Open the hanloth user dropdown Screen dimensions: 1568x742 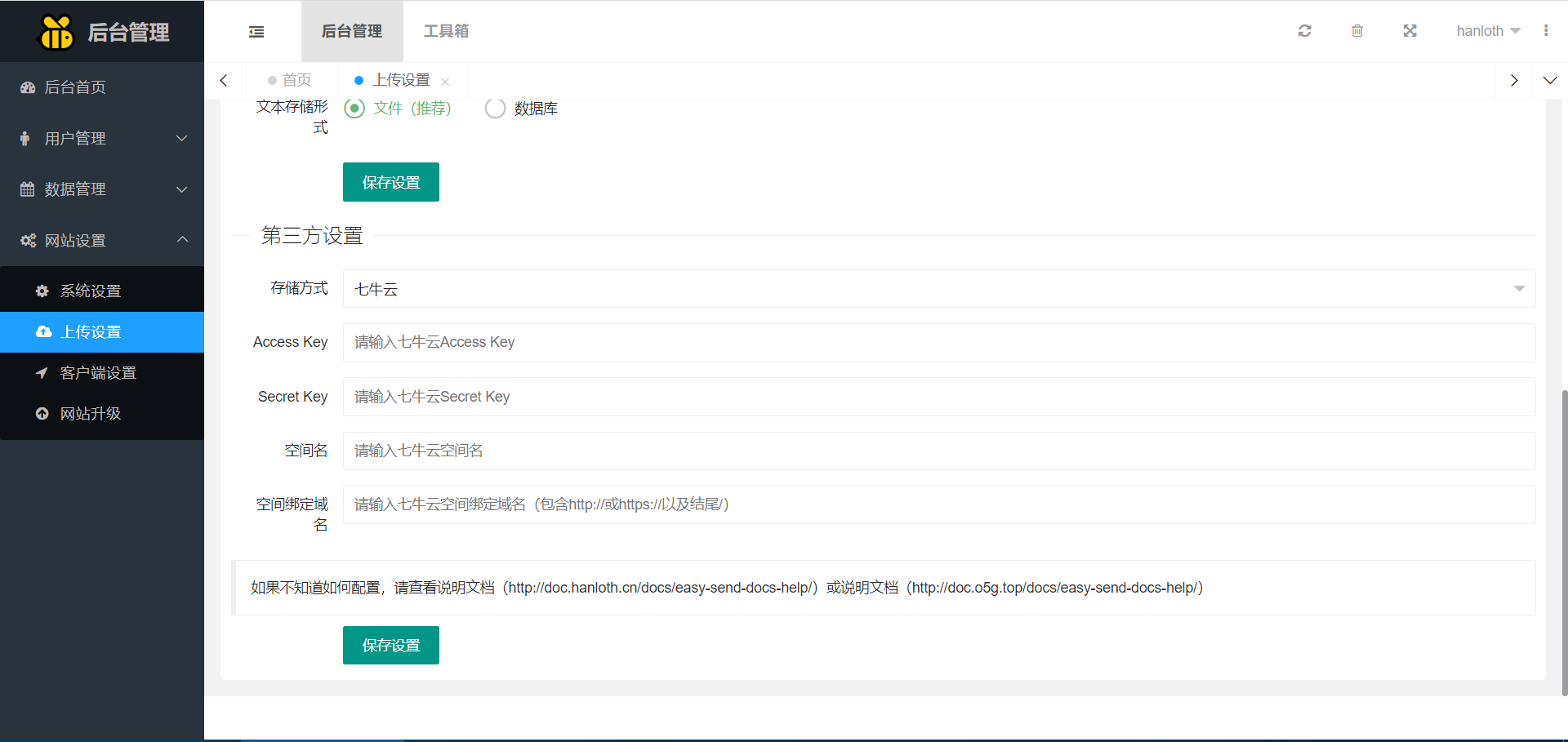tap(1487, 31)
